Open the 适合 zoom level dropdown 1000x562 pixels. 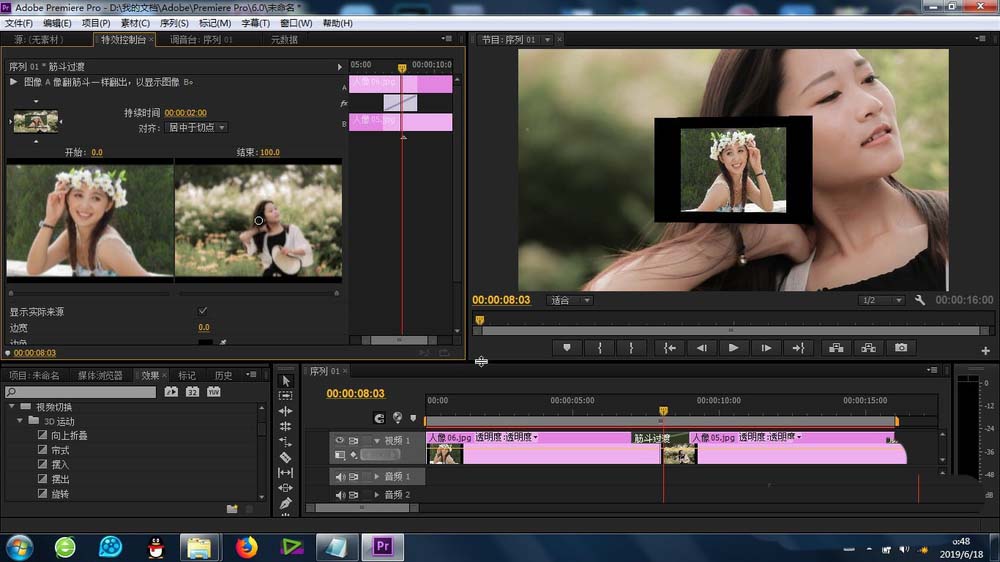(x=571, y=300)
